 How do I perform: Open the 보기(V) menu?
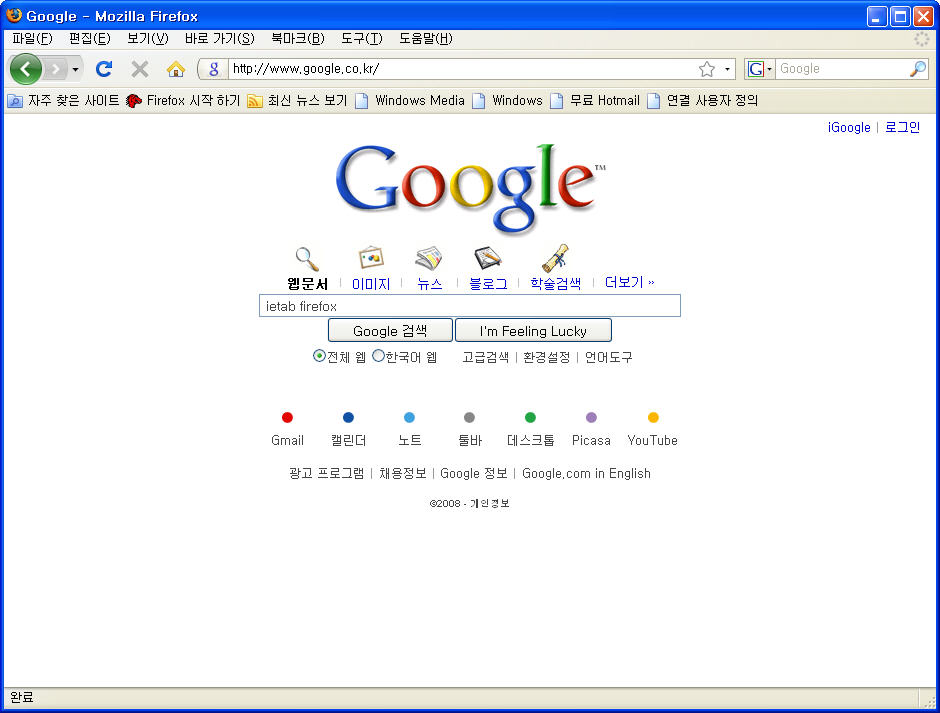147,39
